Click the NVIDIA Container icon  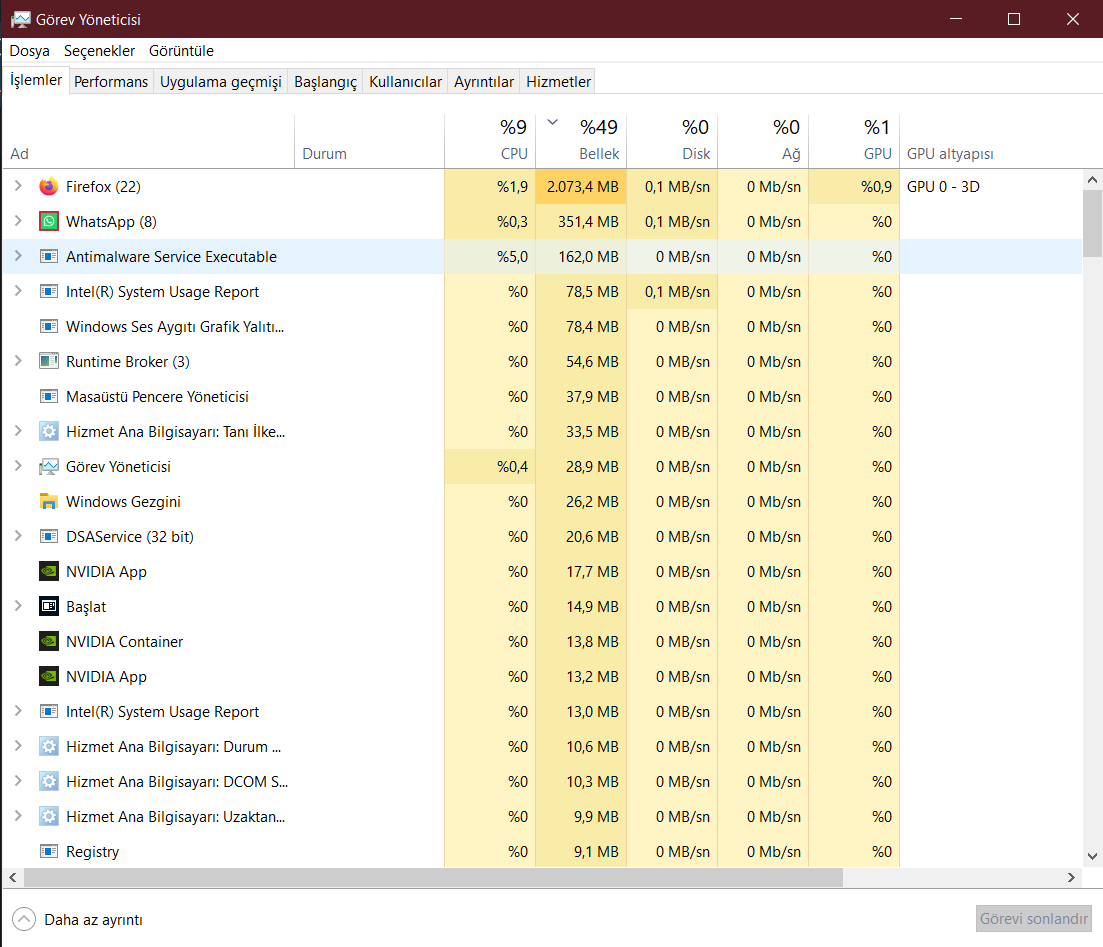(x=49, y=642)
